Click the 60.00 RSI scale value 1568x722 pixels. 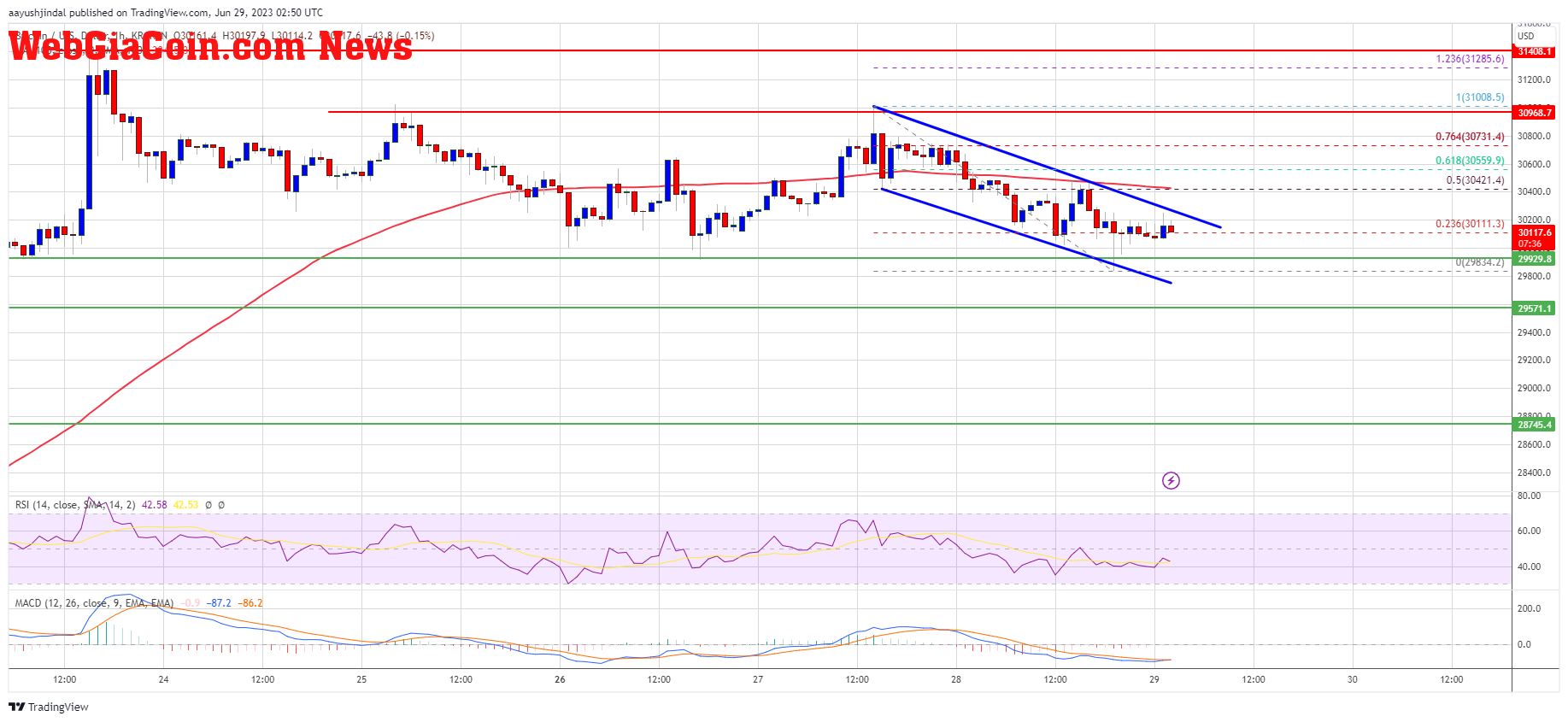click(x=1529, y=531)
